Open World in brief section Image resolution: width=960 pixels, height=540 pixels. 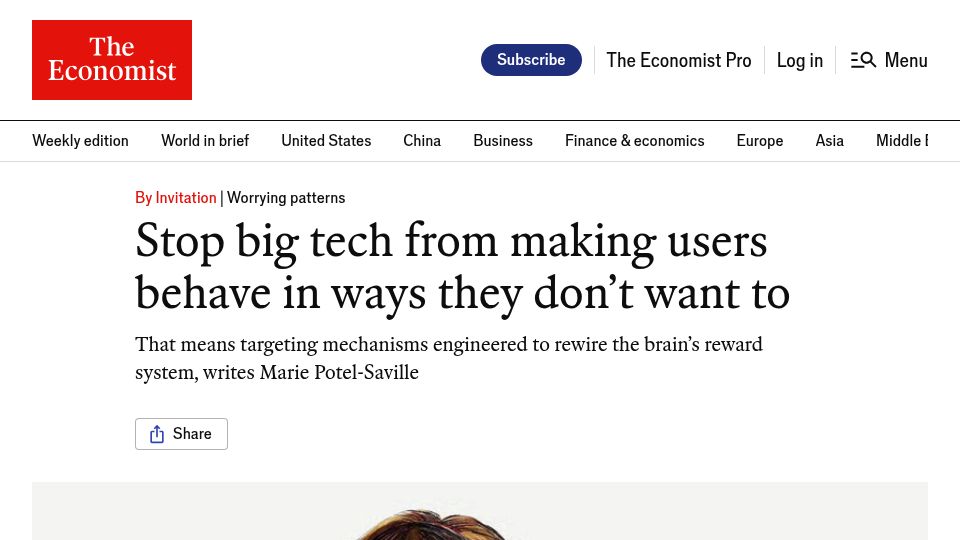click(205, 141)
